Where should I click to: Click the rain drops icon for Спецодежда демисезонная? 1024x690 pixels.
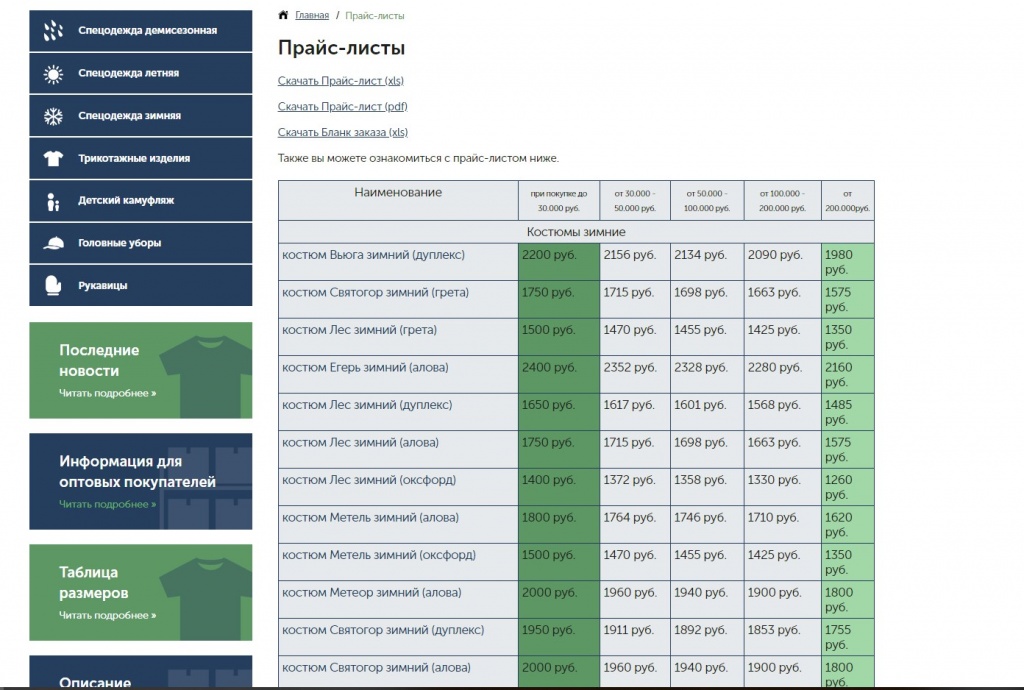[53, 31]
